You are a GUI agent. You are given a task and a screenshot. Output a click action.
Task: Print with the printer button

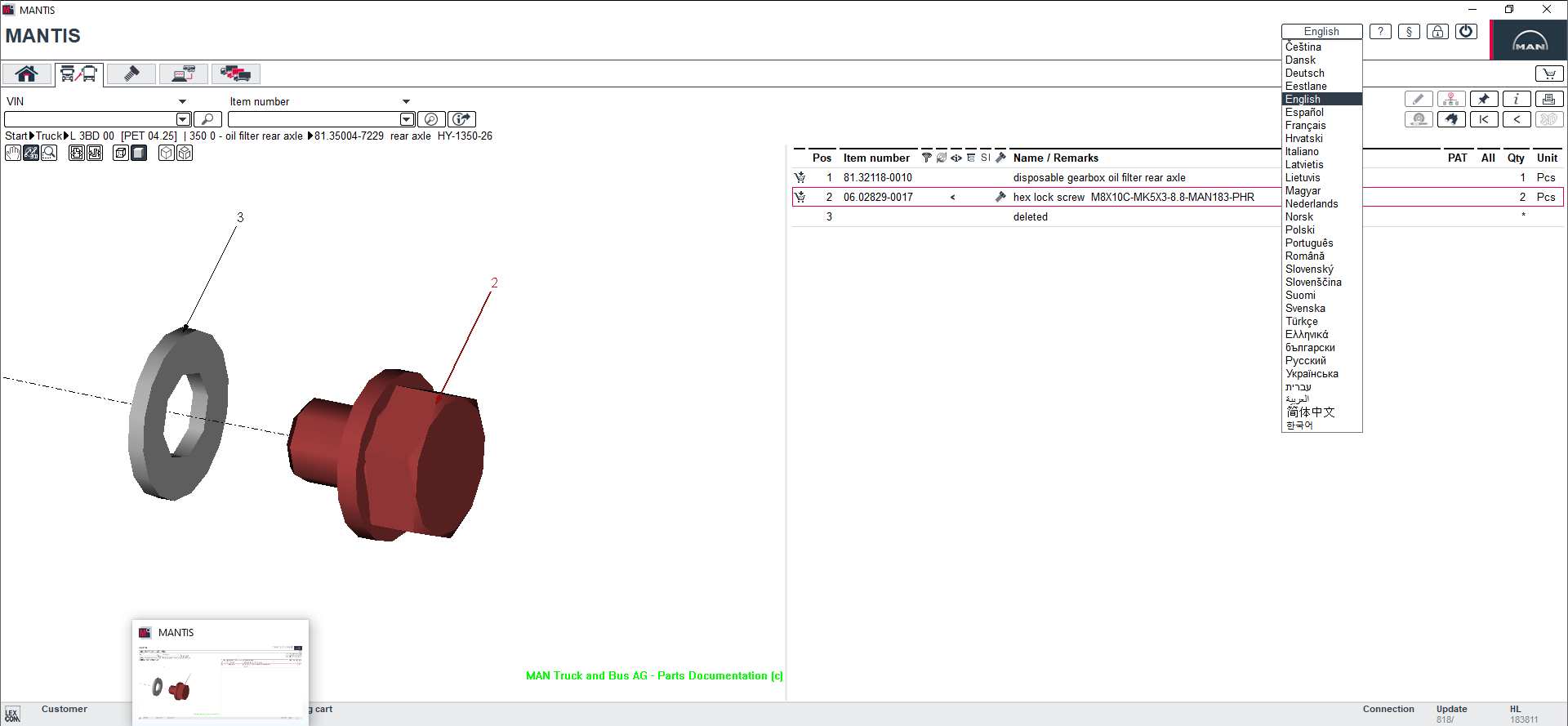pos(1549,99)
